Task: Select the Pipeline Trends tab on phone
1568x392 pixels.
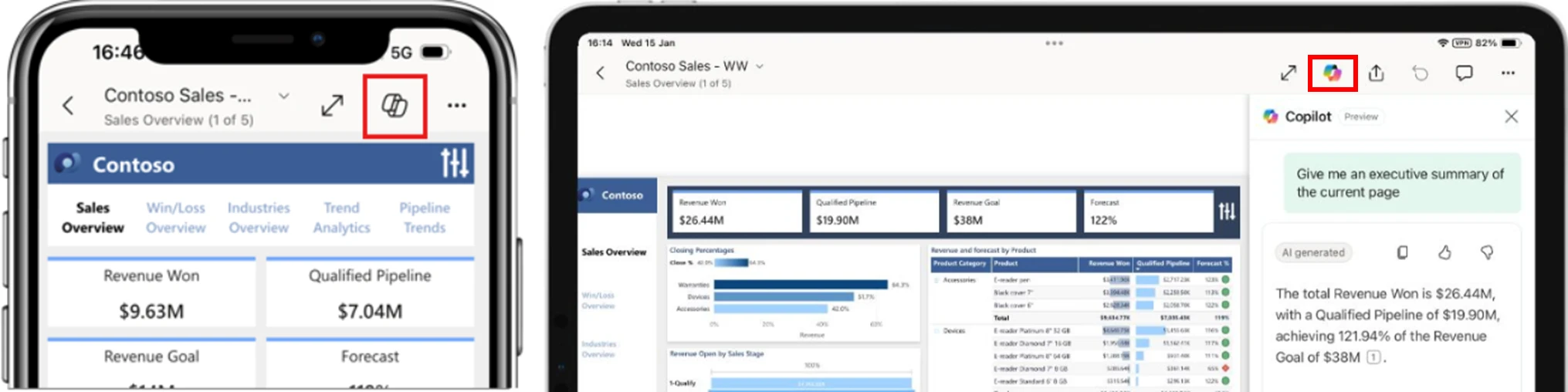Action: [424, 218]
